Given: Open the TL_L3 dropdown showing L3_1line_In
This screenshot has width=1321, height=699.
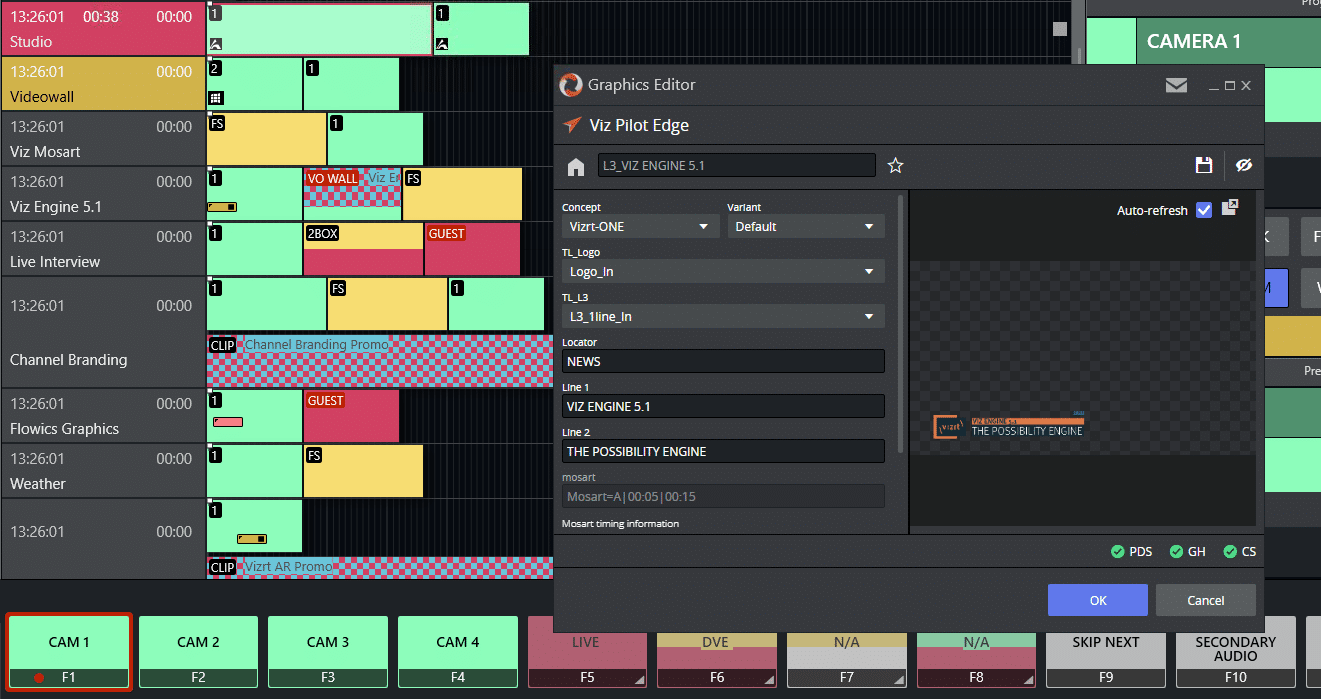Looking at the screenshot, I should pyautogui.click(x=722, y=317).
